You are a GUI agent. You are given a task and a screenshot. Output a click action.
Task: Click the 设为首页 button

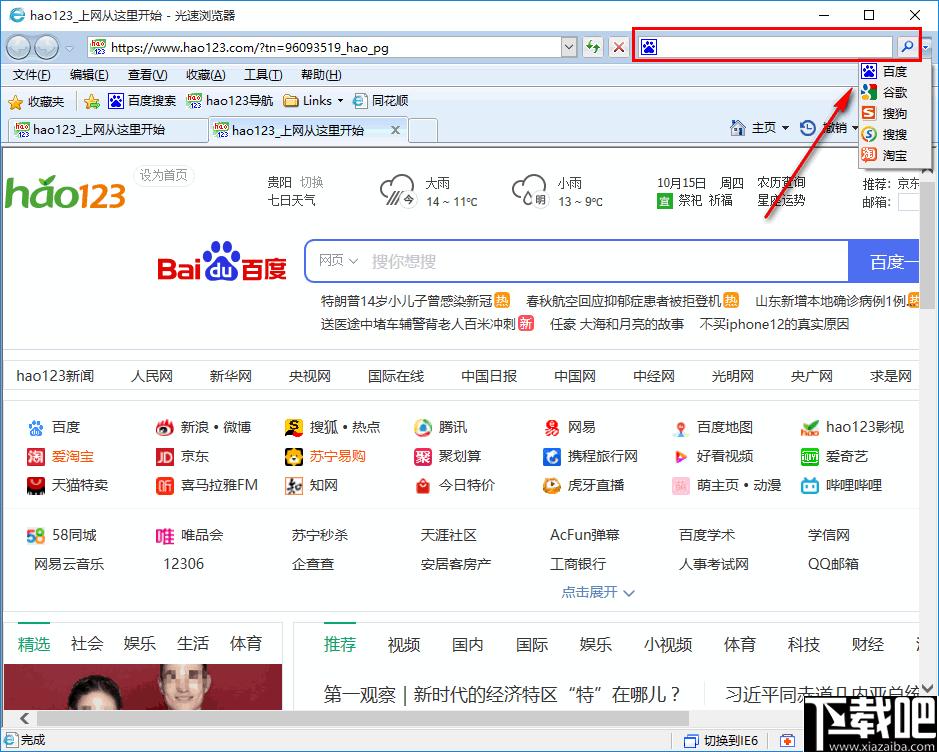coord(163,175)
